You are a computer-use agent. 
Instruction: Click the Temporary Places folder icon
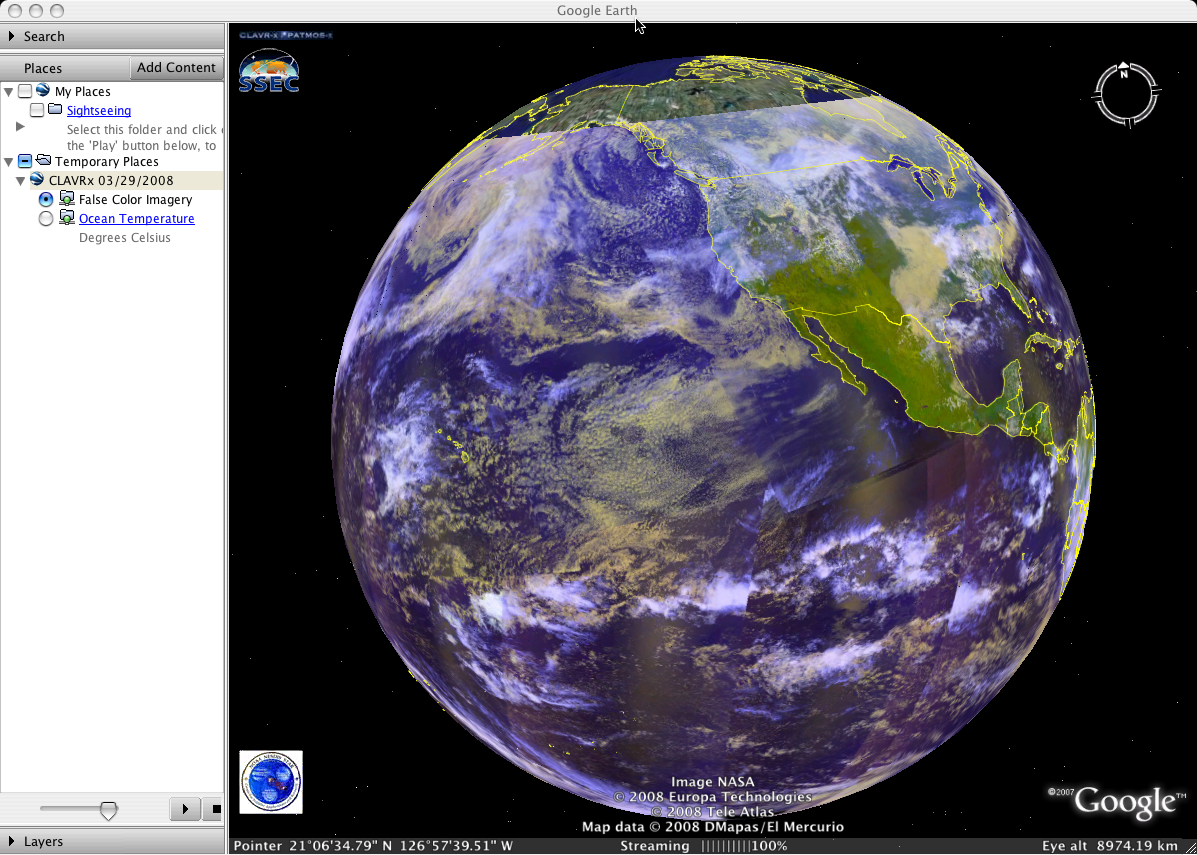[x=43, y=161]
